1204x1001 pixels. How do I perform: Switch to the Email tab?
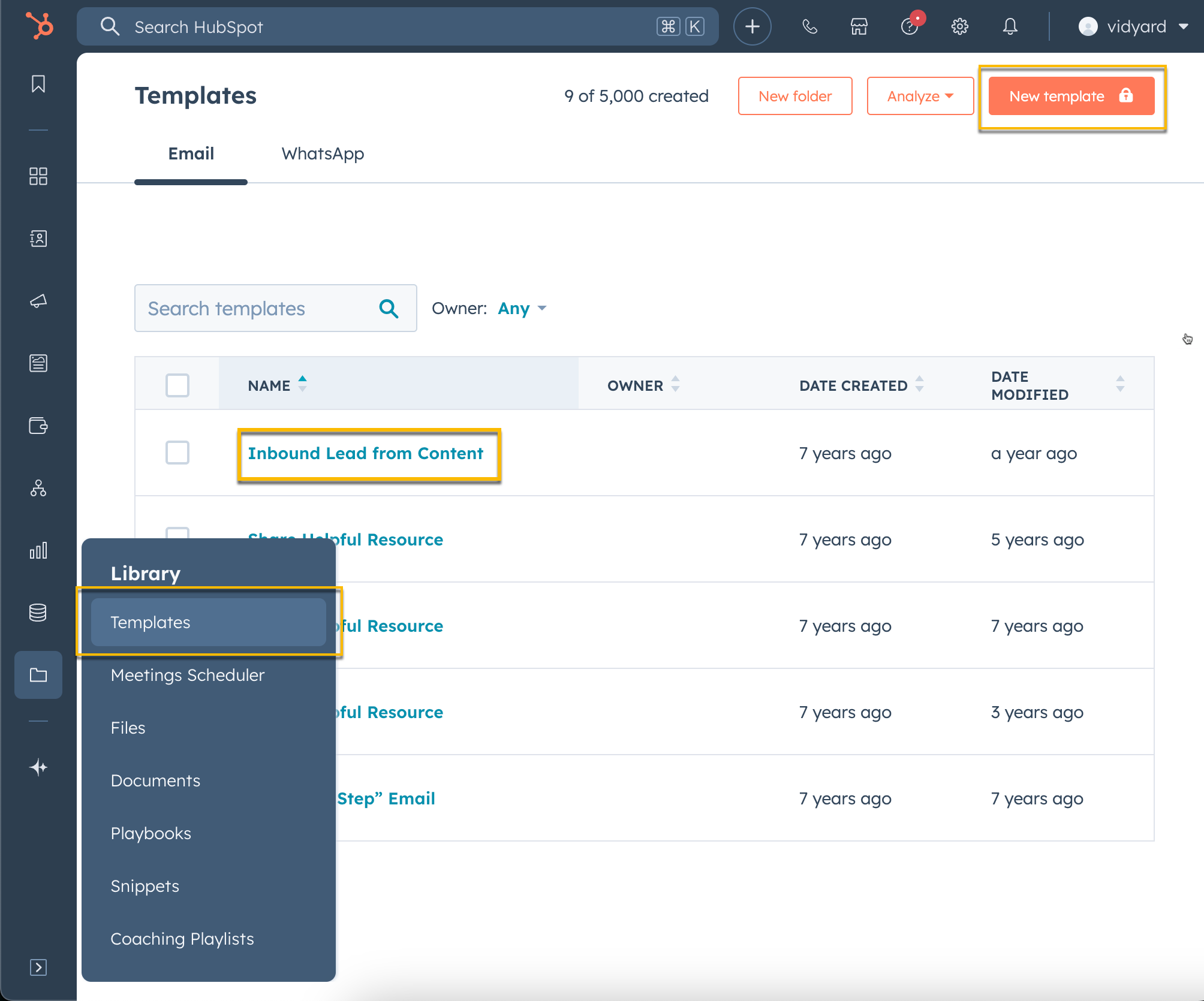pyautogui.click(x=191, y=154)
